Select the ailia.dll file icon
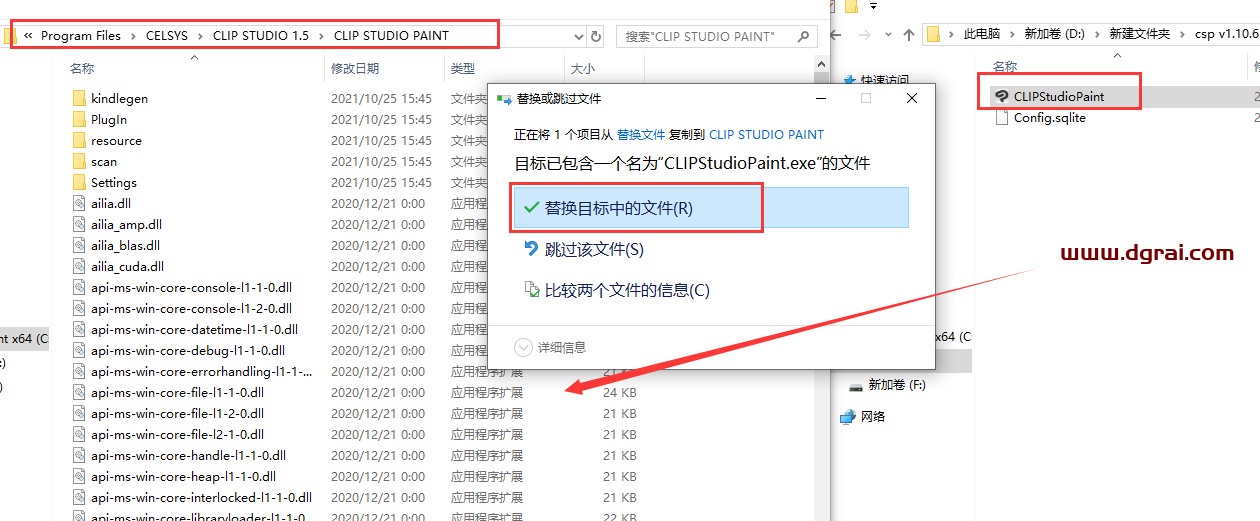 (80, 204)
